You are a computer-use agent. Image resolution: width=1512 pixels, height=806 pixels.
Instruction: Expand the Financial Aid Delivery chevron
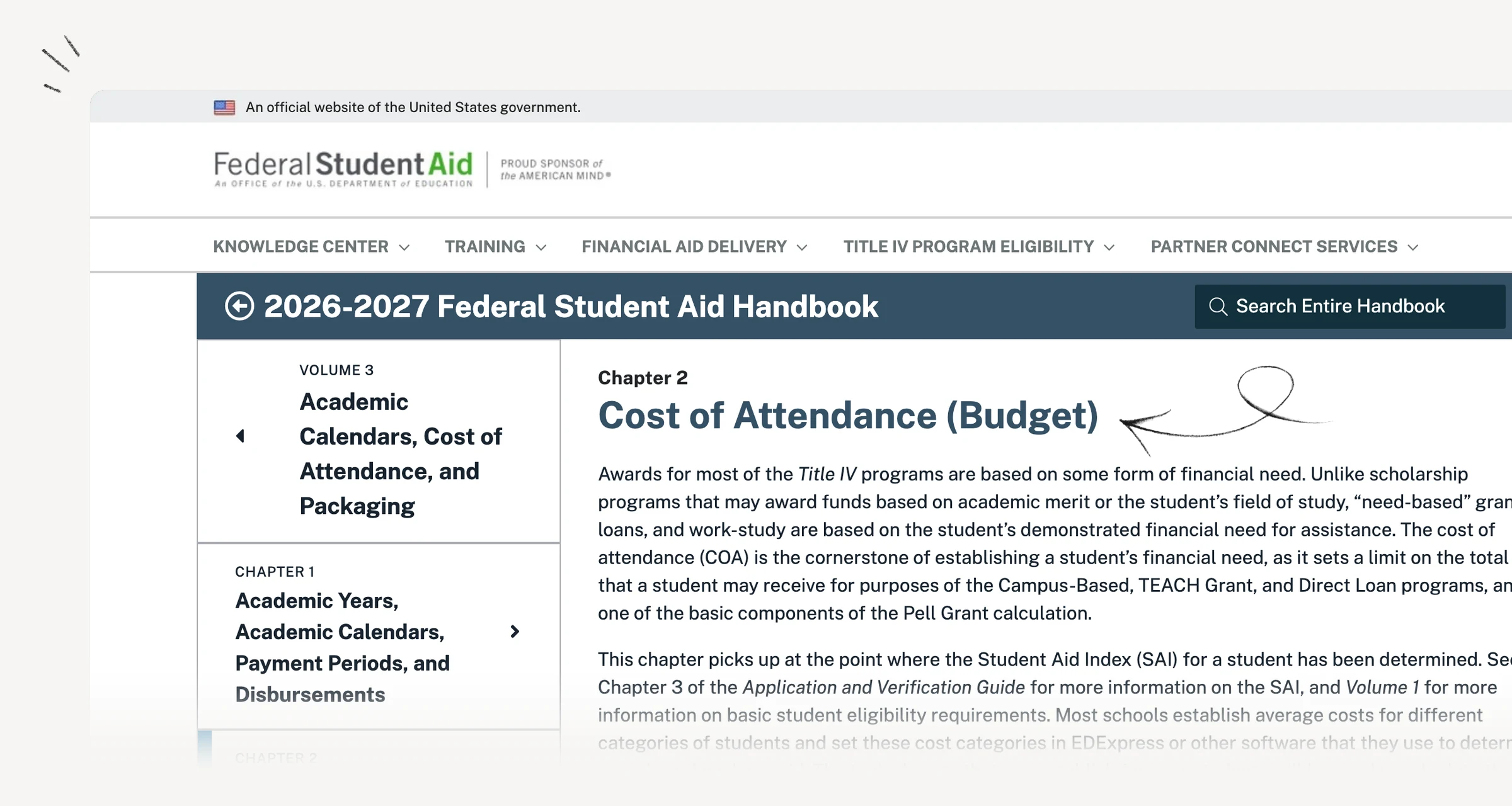pos(802,247)
